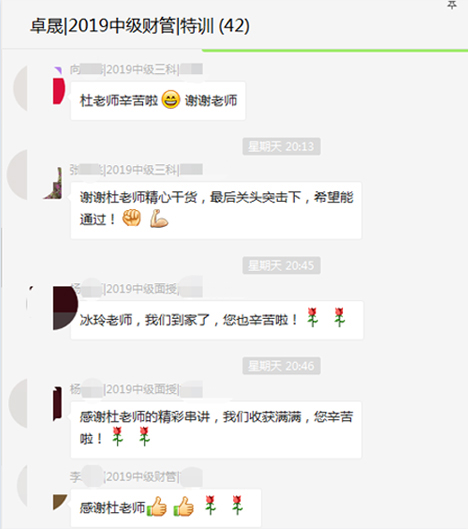
Task: Click sender name 李…|2019中级财管
Action: pyautogui.click(x=136, y=477)
